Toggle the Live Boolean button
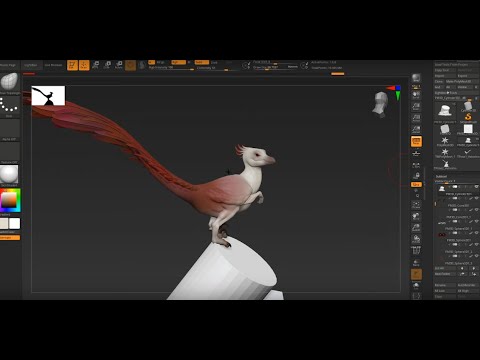480x360 pixels. pyautogui.click(x=53, y=65)
